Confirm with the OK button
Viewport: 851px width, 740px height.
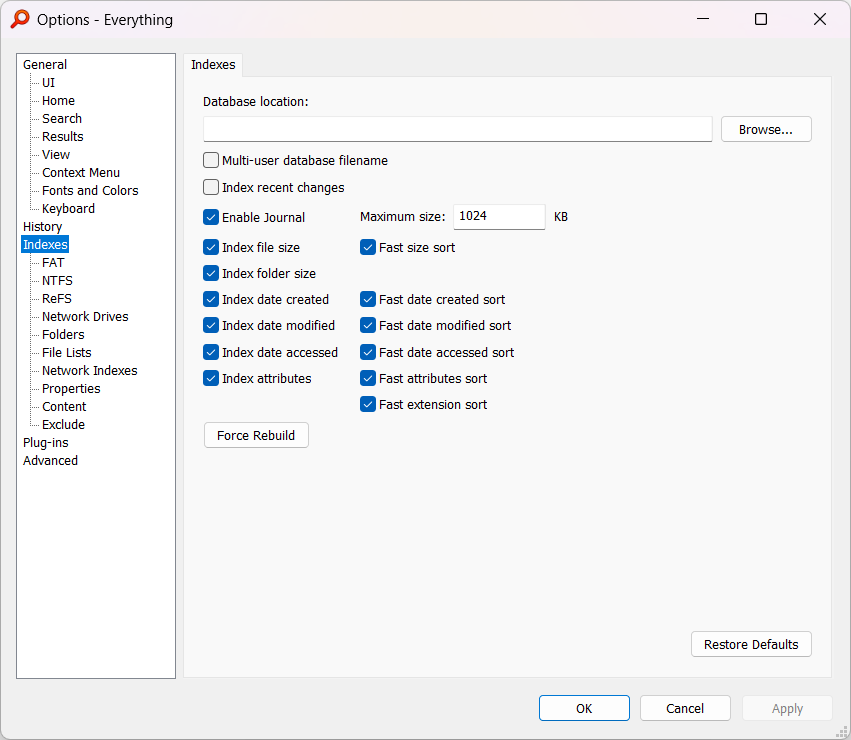[584, 708]
